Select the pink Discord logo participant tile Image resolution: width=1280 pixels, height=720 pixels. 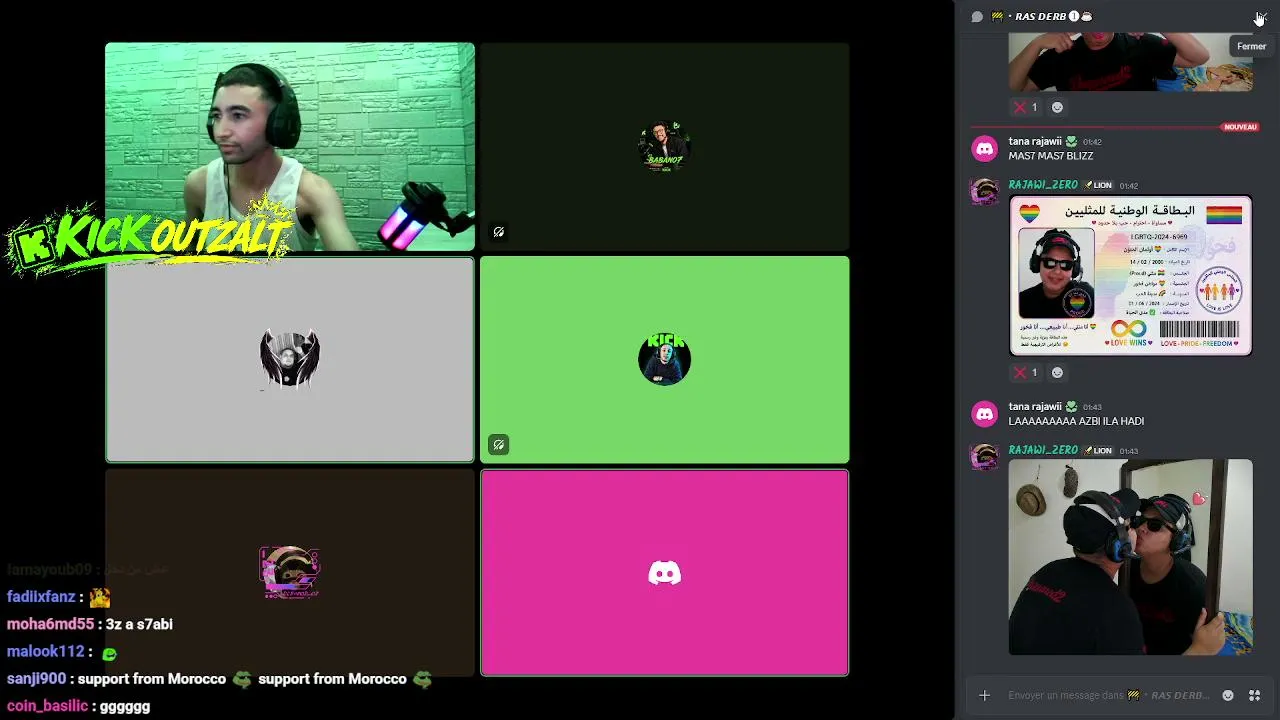[665, 573]
